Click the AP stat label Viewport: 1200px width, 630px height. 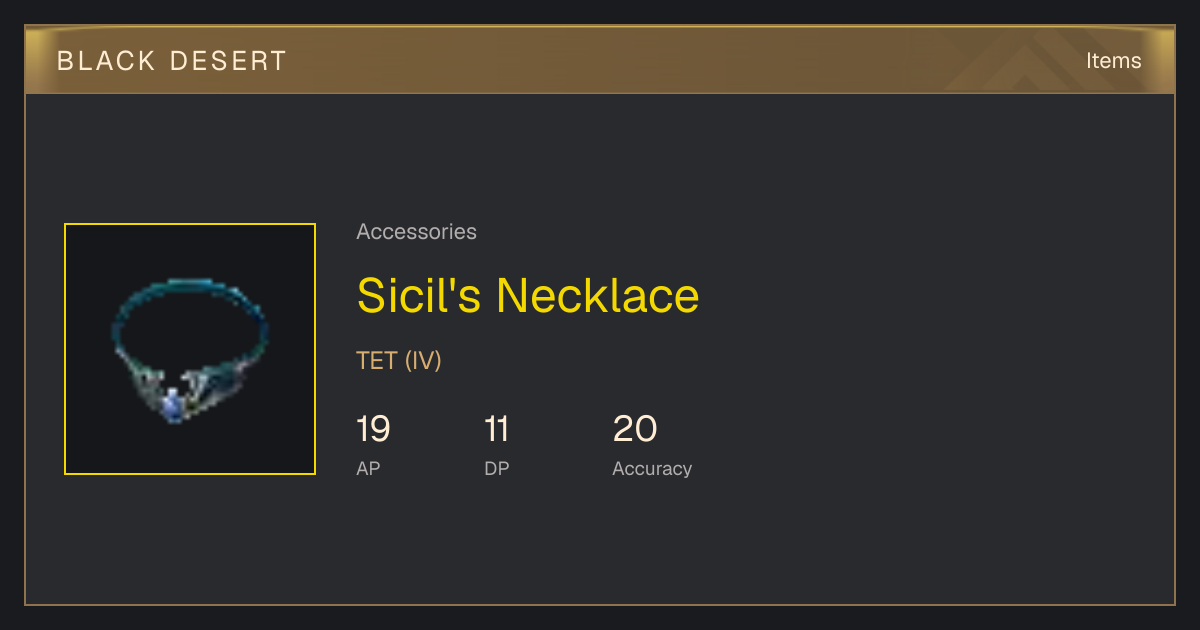(368, 468)
